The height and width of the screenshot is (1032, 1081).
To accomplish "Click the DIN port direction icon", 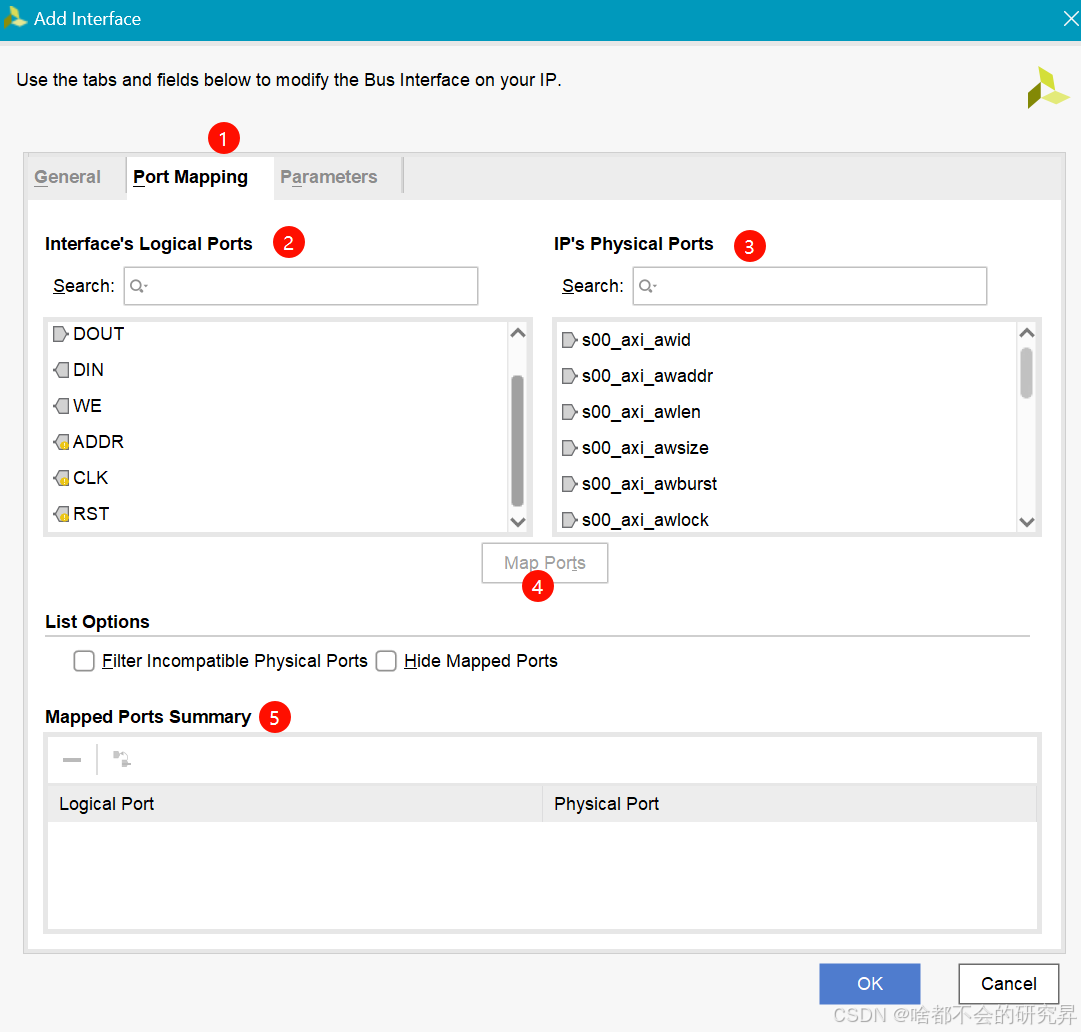I will click(61, 370).
